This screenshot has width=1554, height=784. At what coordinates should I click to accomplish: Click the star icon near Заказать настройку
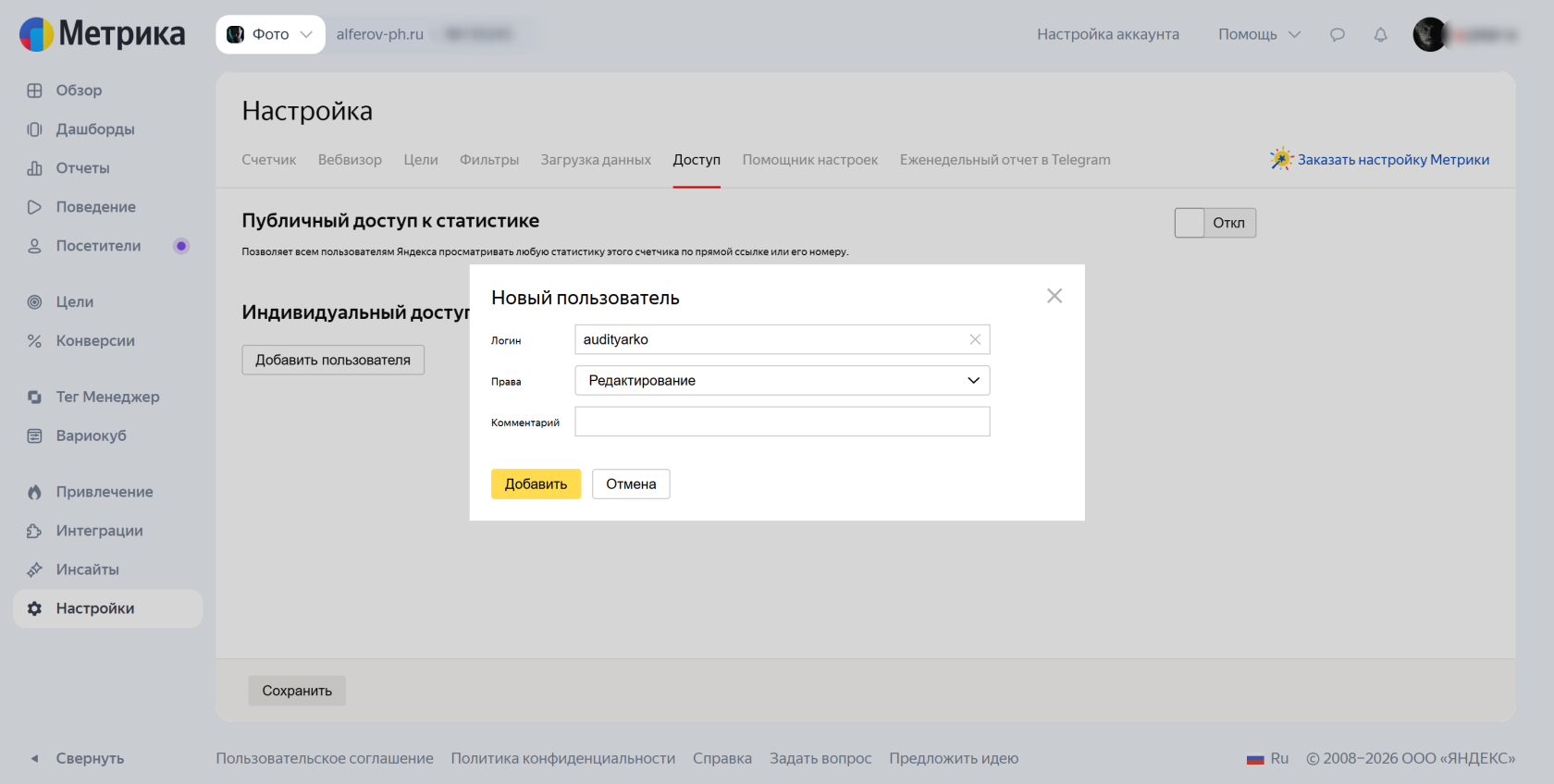(1281, 159)
